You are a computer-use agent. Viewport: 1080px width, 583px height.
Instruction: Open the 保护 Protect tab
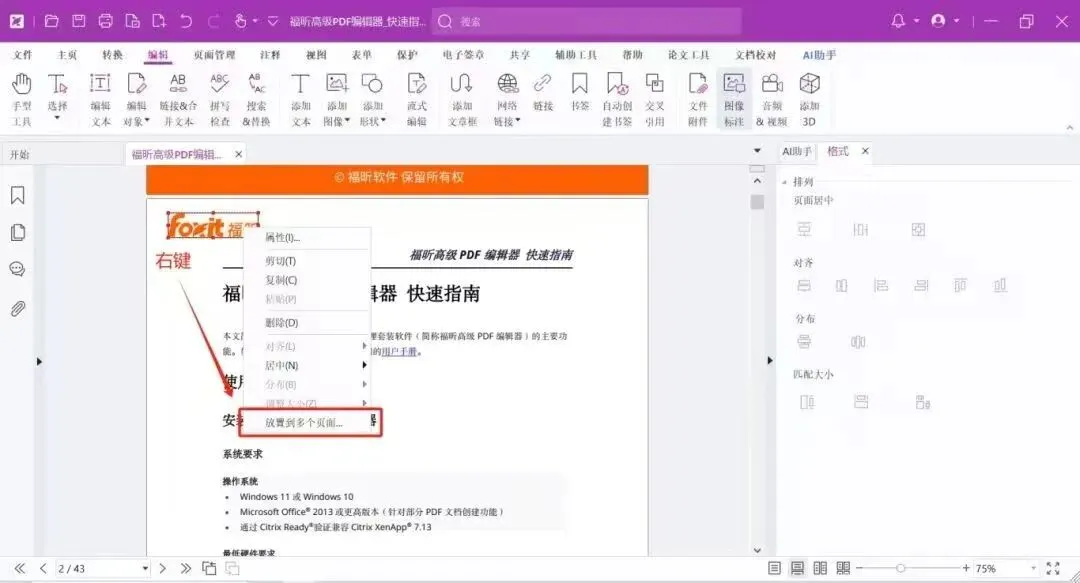407,54
